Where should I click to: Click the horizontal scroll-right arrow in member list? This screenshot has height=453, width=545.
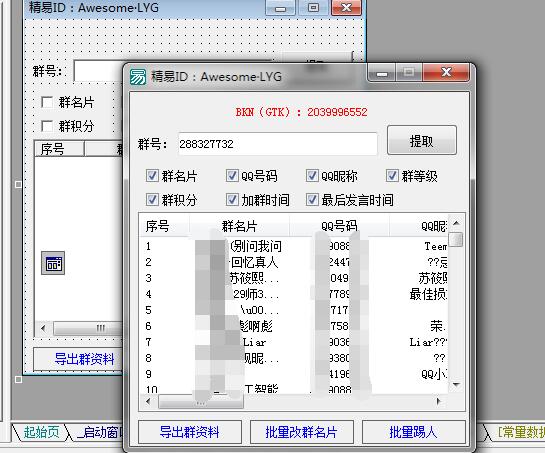click(x=439, y=402)
